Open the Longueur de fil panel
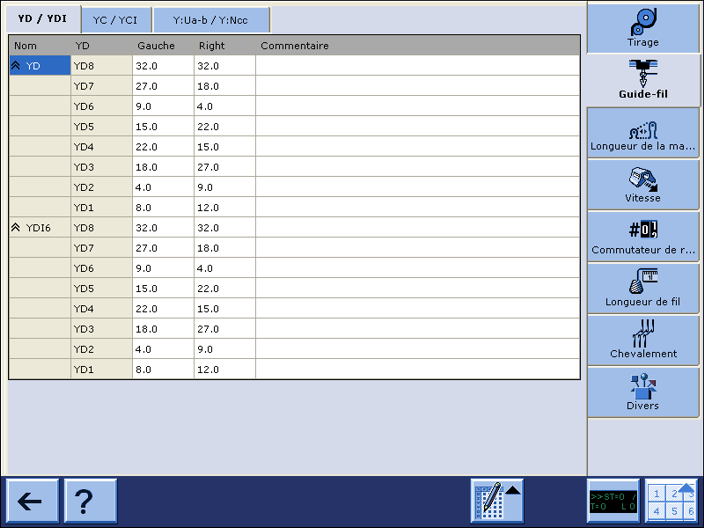 (x=642, y=288)
